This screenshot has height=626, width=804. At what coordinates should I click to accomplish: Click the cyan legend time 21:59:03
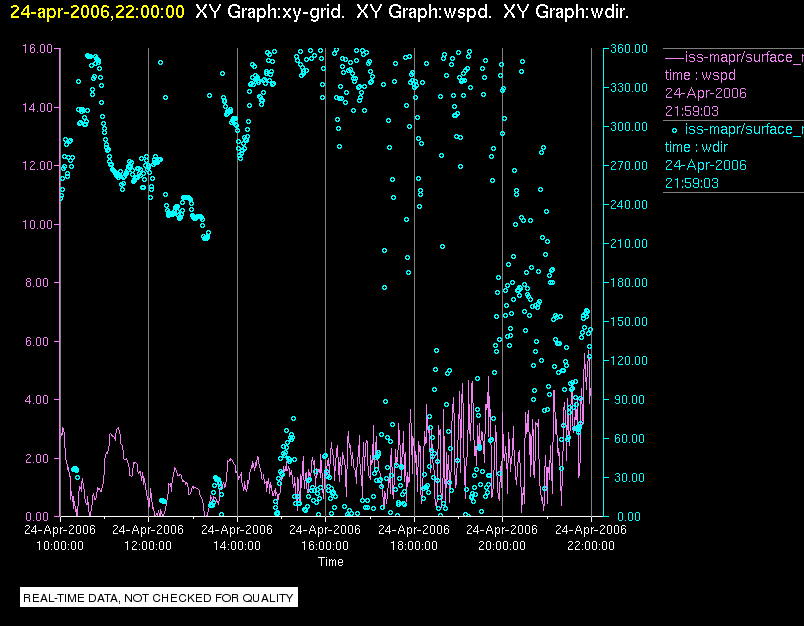point(692,184)
